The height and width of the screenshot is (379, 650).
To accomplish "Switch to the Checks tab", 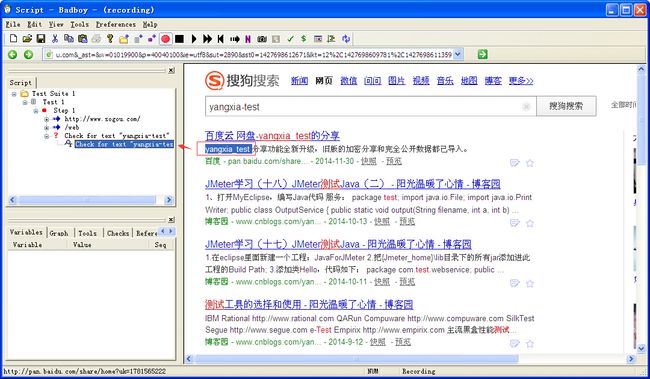I will tap(118, 233).
